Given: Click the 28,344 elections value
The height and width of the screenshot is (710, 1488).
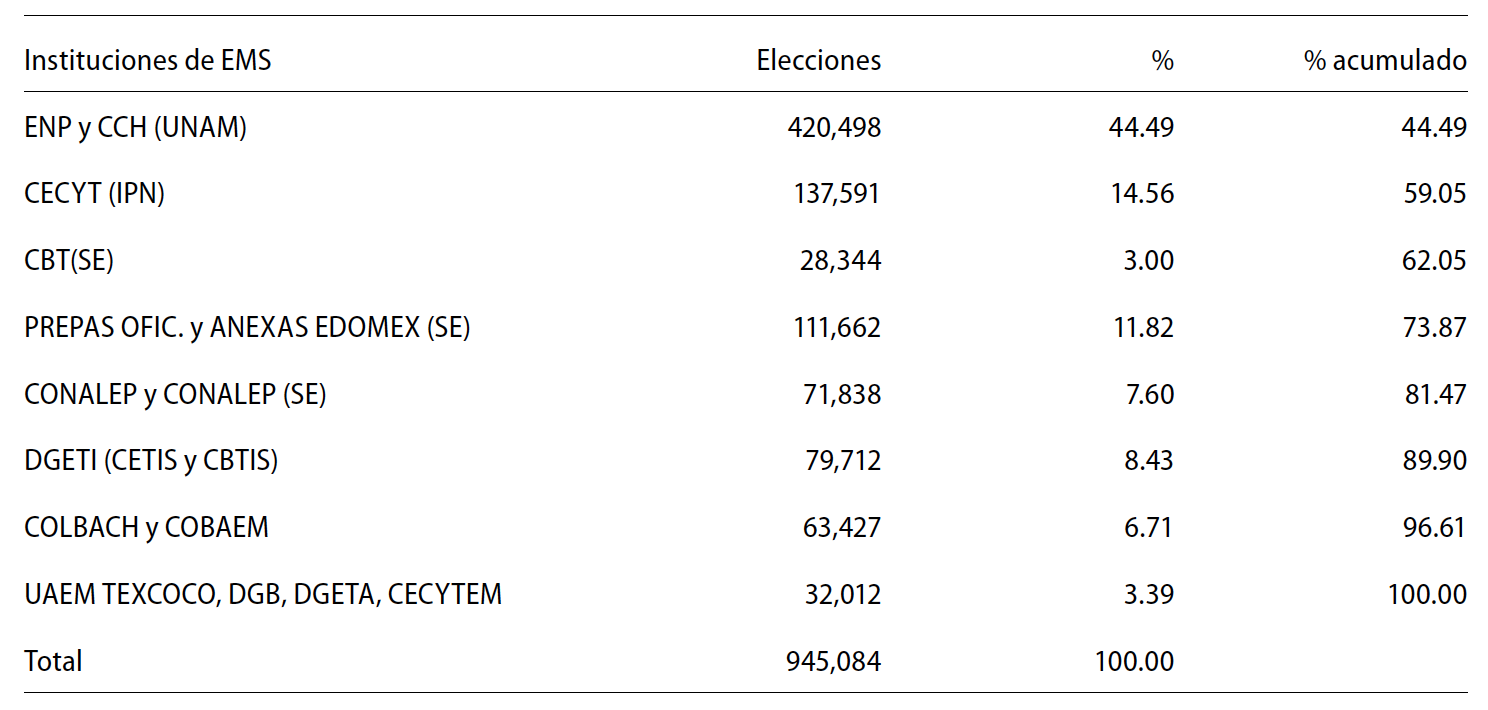Looking at the screenshot, I should 842,261.
